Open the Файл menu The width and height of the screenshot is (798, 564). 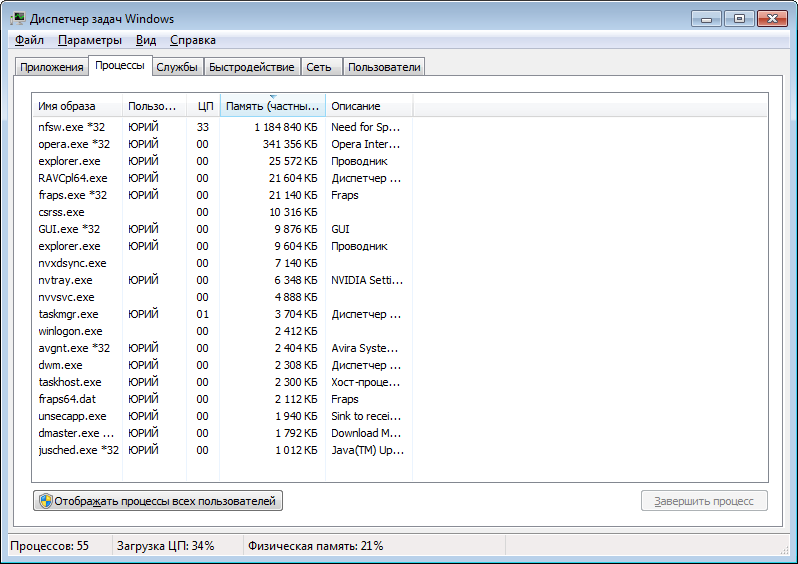coord(29,40)
